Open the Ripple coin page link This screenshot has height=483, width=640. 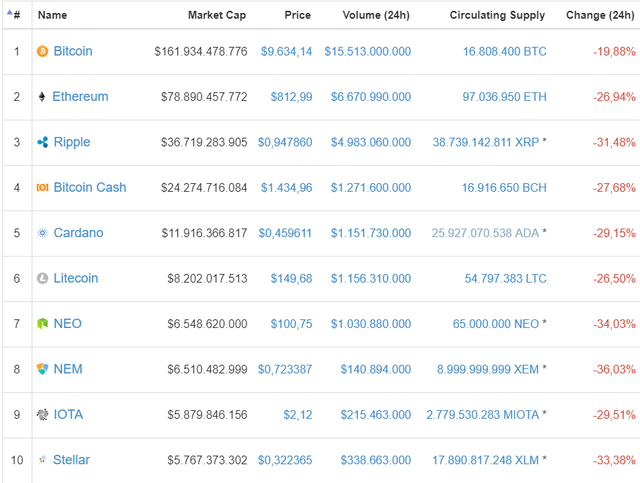point(72,142)
